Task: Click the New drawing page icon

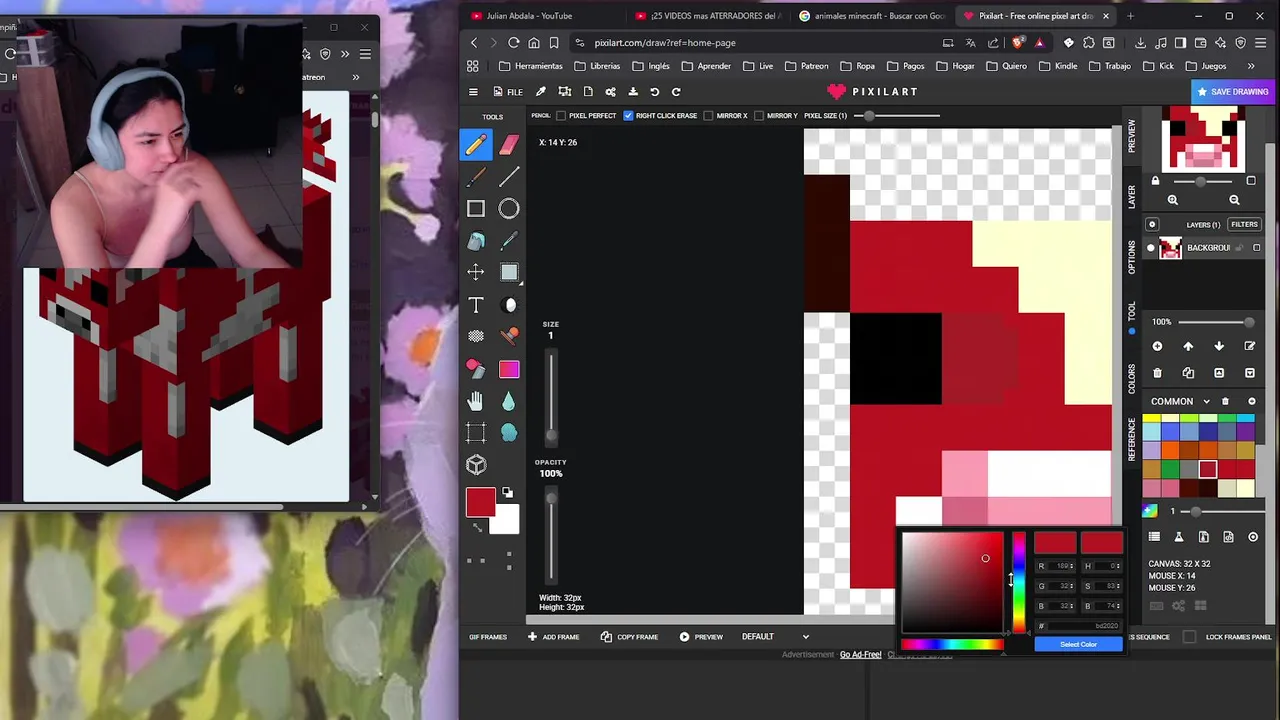Action: coord(588,92)
